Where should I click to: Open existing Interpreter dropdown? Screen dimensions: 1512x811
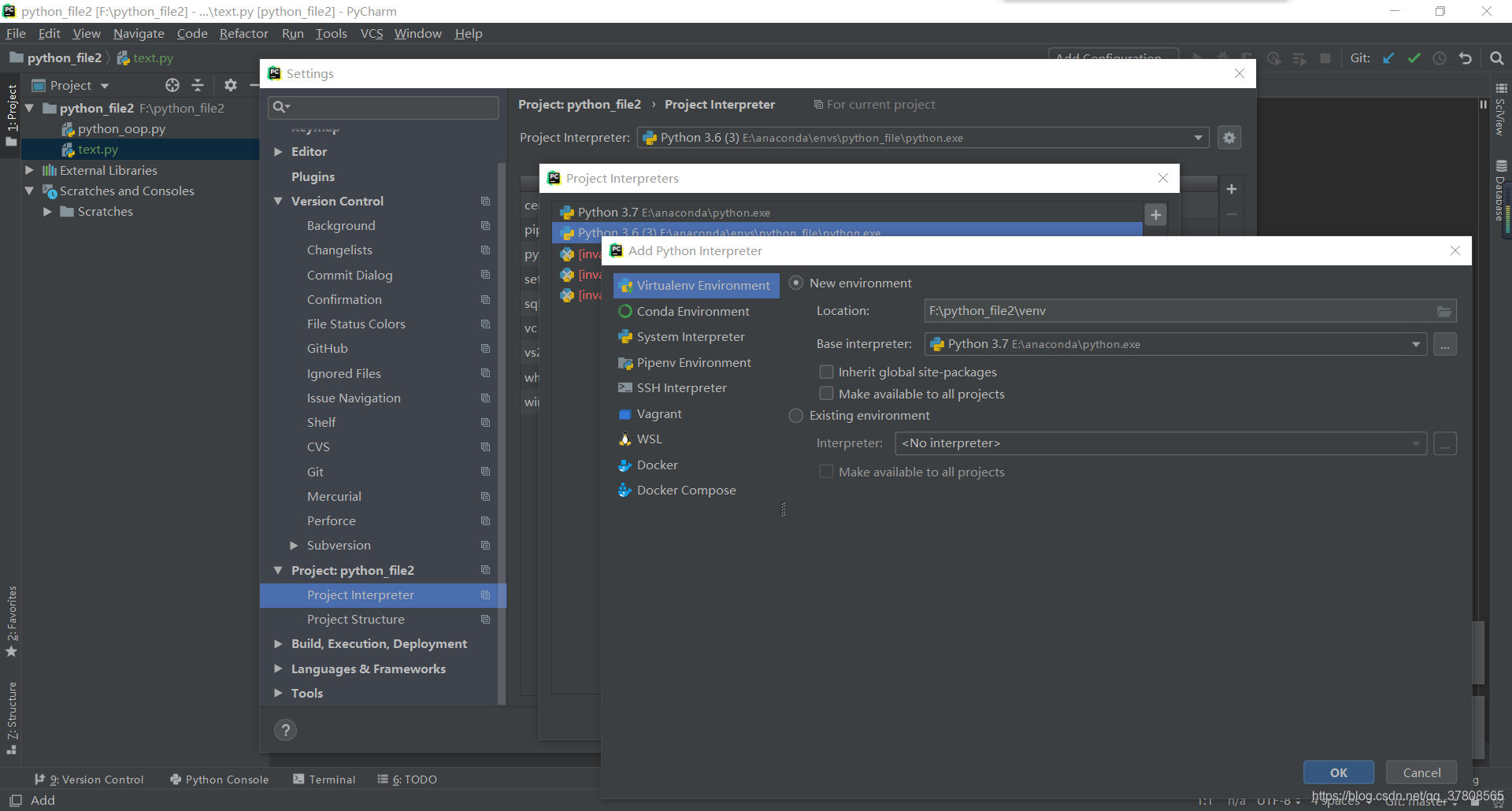1416,444
